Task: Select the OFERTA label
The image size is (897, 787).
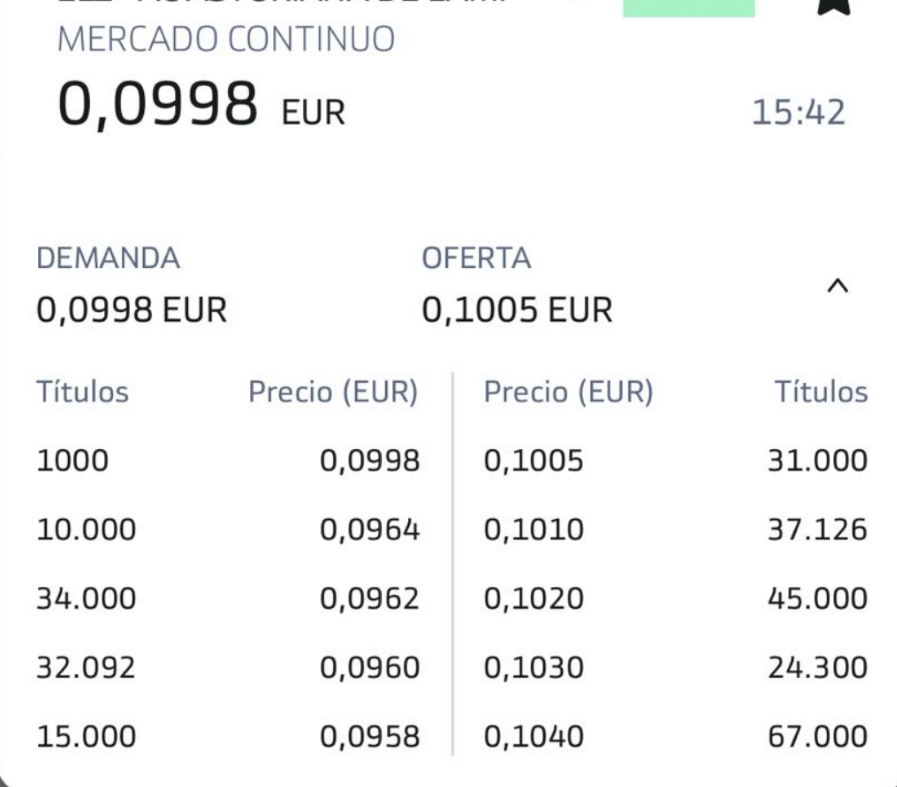Action: coord(476,258)
